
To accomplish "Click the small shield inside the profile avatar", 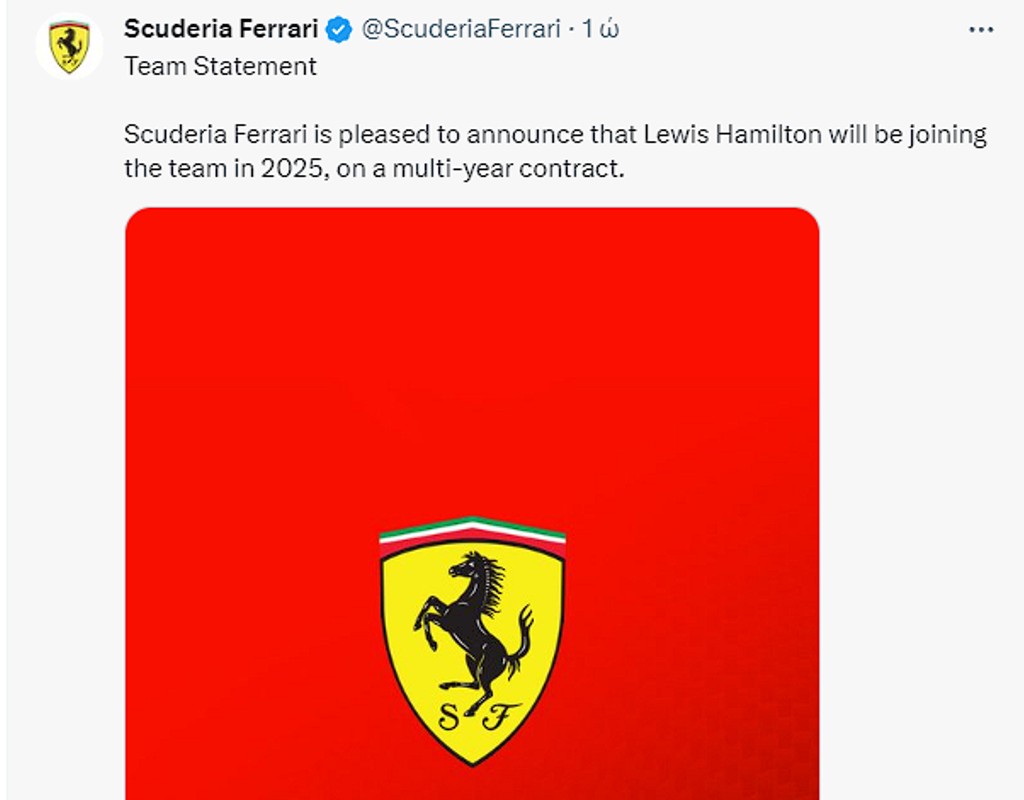I will click(69, 47).
